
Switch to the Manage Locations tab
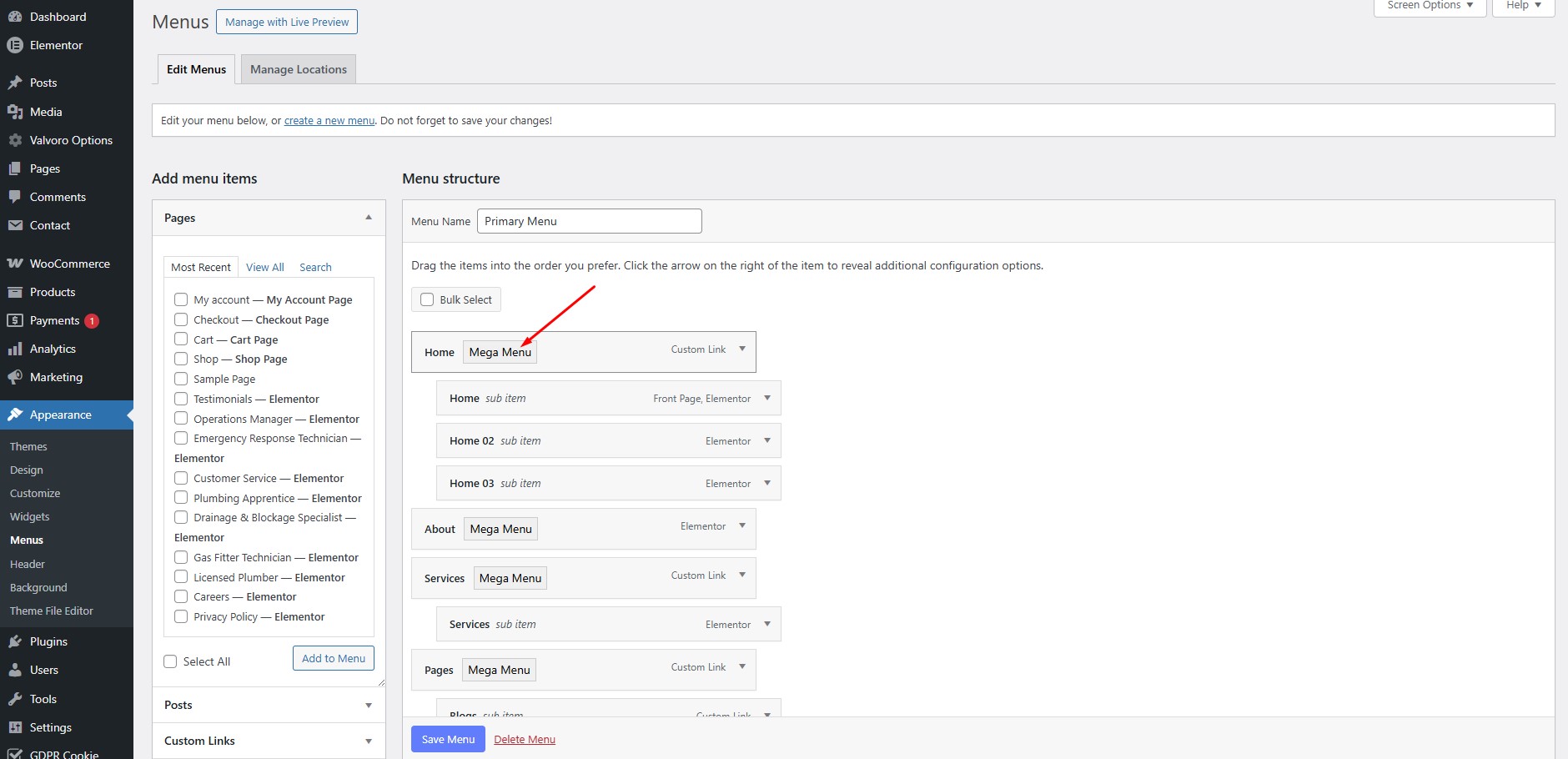(299, 69)
